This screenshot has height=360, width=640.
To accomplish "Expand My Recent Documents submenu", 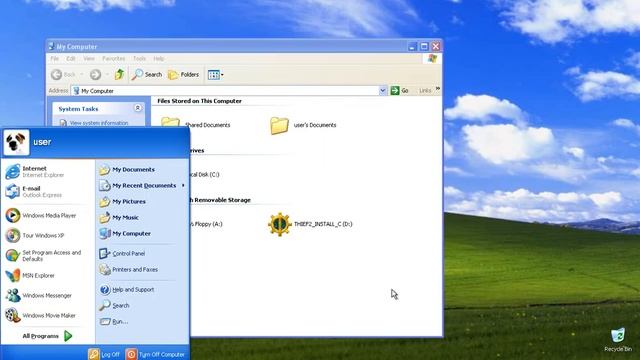I will click(x=142, y=185).
